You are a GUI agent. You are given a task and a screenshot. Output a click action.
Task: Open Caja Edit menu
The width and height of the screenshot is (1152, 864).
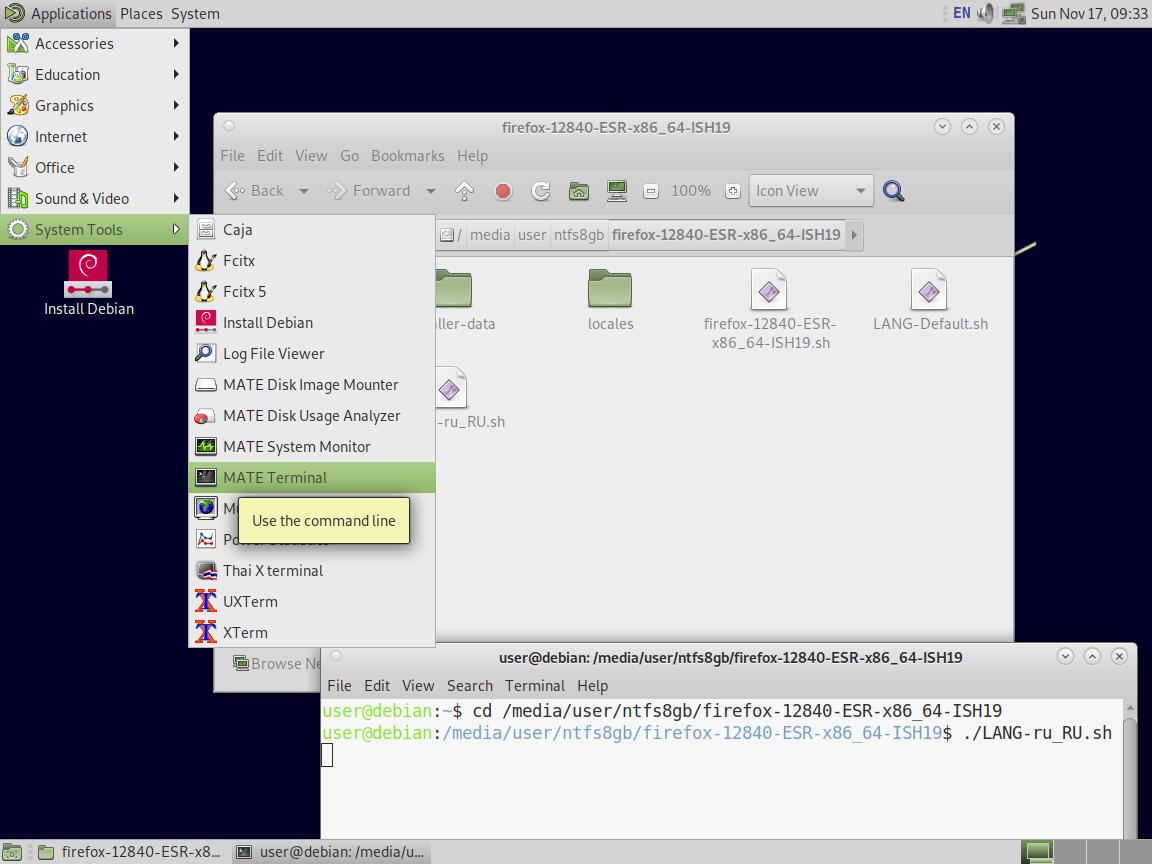tap(270, 156)
